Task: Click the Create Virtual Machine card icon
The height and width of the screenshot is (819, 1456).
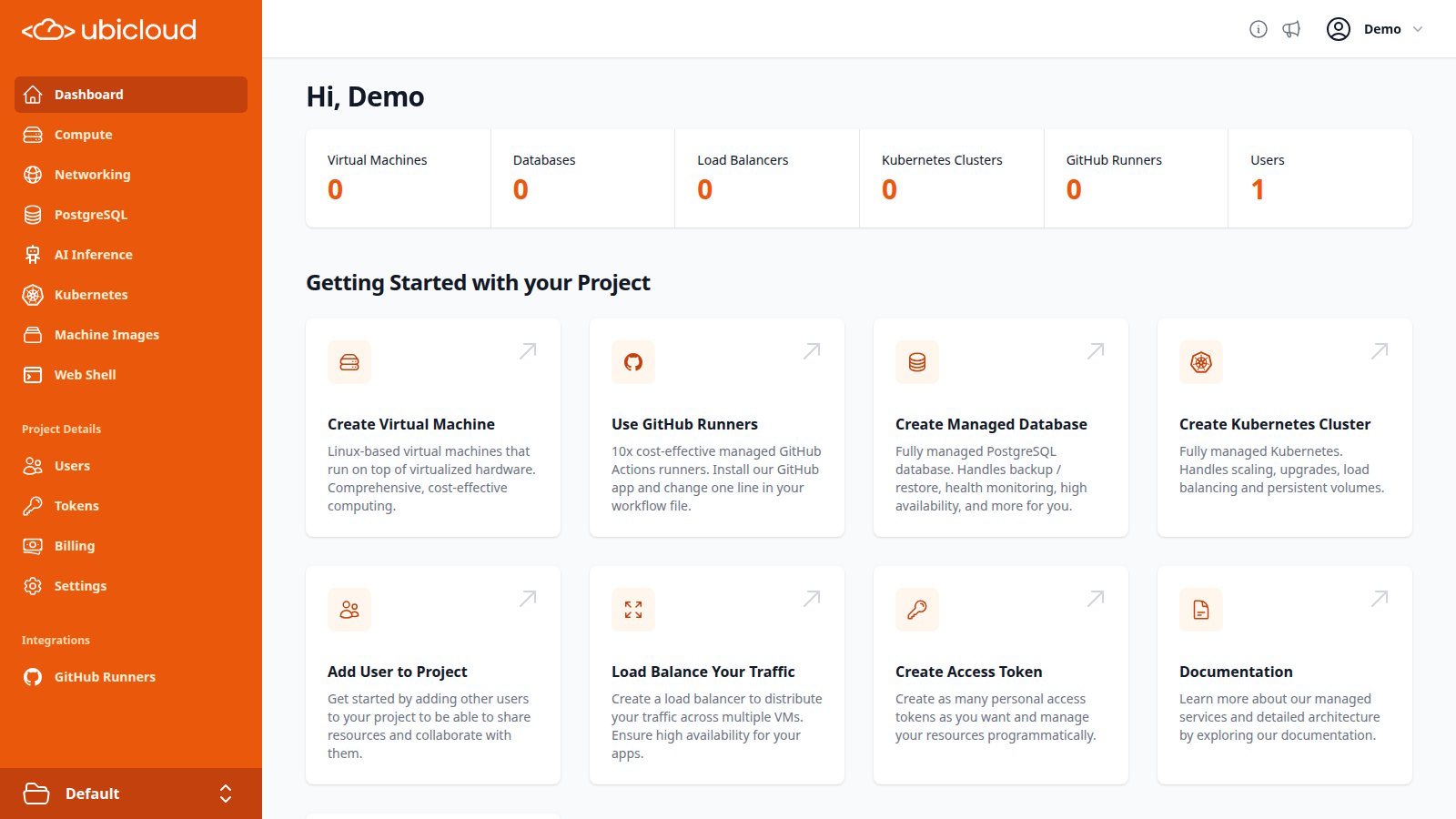Action: 349,362
